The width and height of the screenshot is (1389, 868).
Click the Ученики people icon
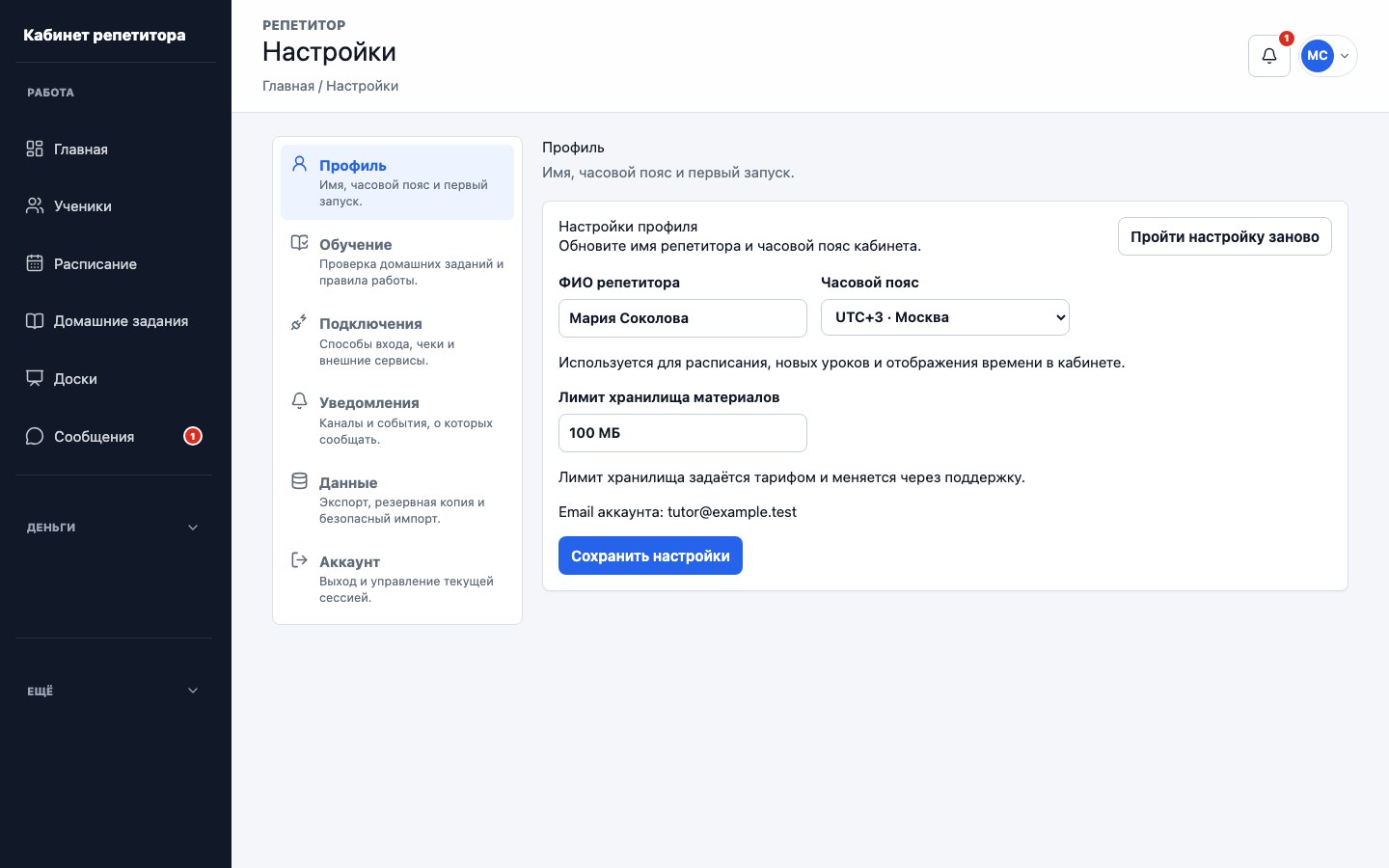[x=35, y=205]
